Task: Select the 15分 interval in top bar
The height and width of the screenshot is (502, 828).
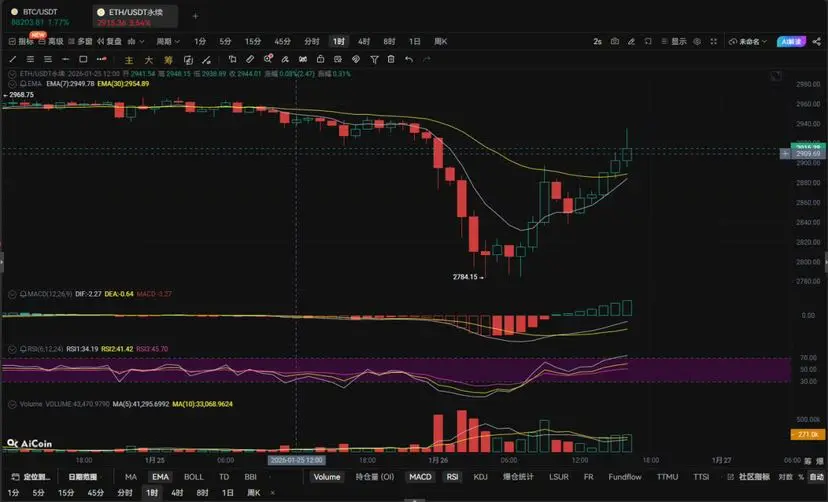Action: coord(253,41)
